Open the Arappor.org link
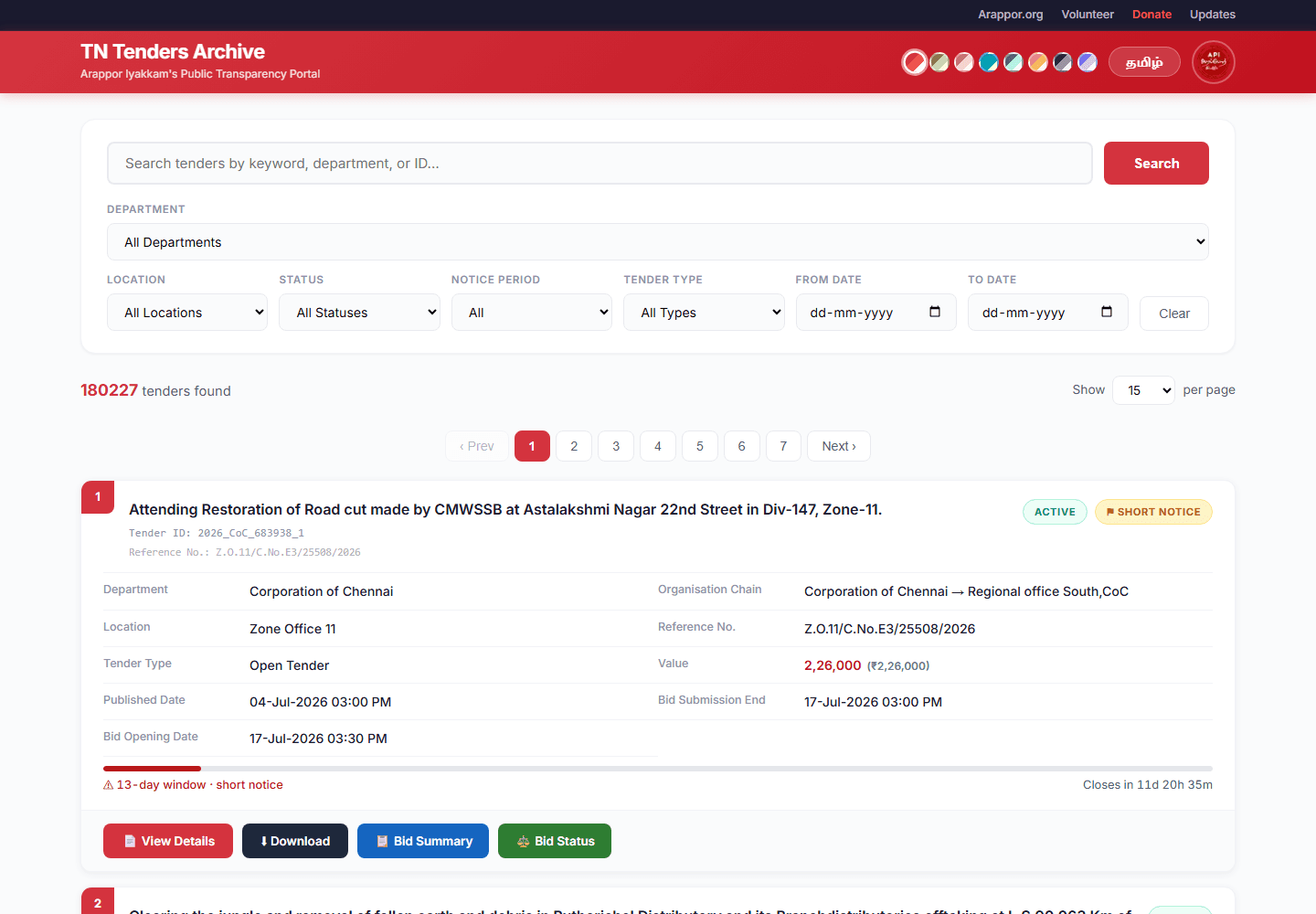The width and height of the screenshot is (1316, 914). (1011, 15)
